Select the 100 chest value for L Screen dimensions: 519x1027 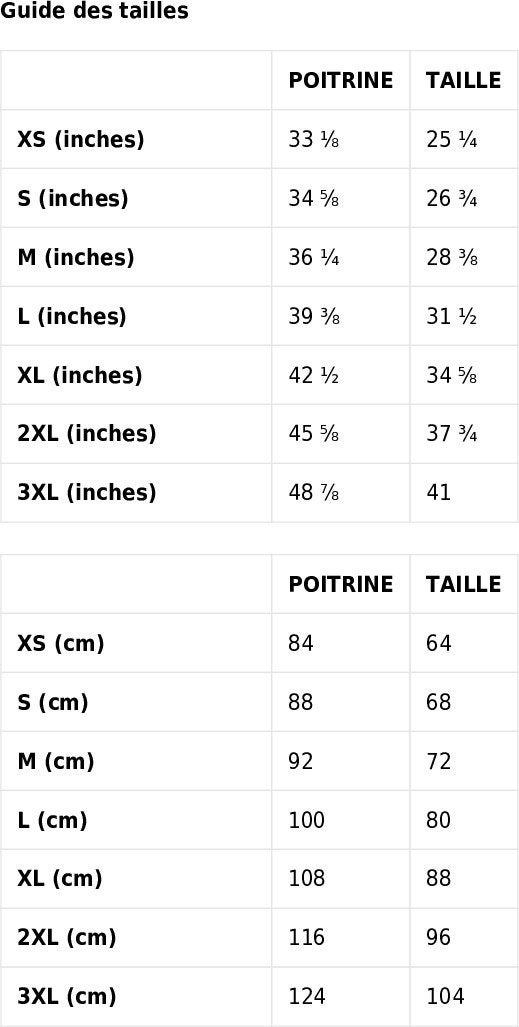(307, 820)
